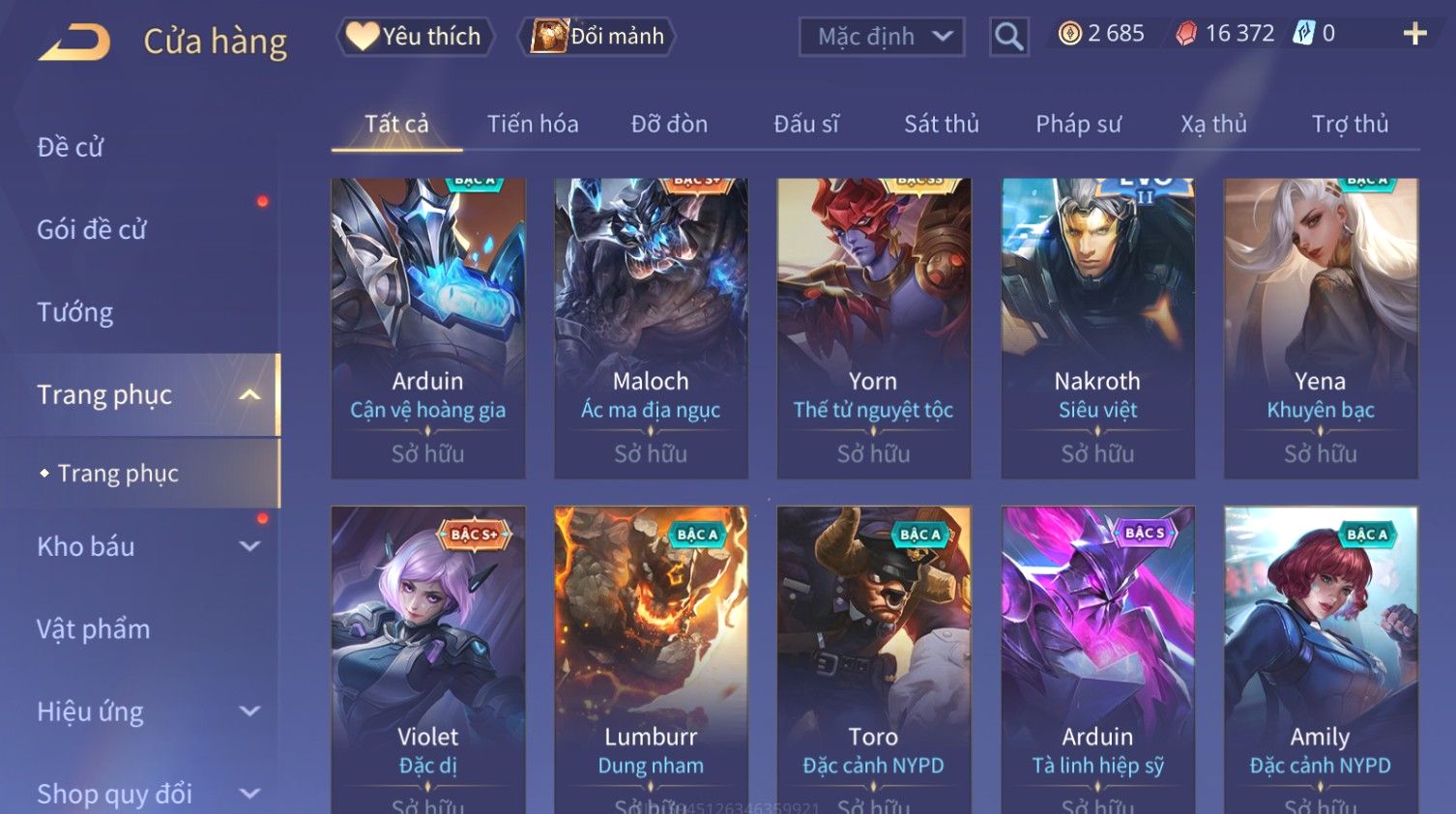Image resolution: width=1456 pixels, height=814 pixels.
Task: Open Gói đề cử sidebar item
Action: (x=92, y=230)
